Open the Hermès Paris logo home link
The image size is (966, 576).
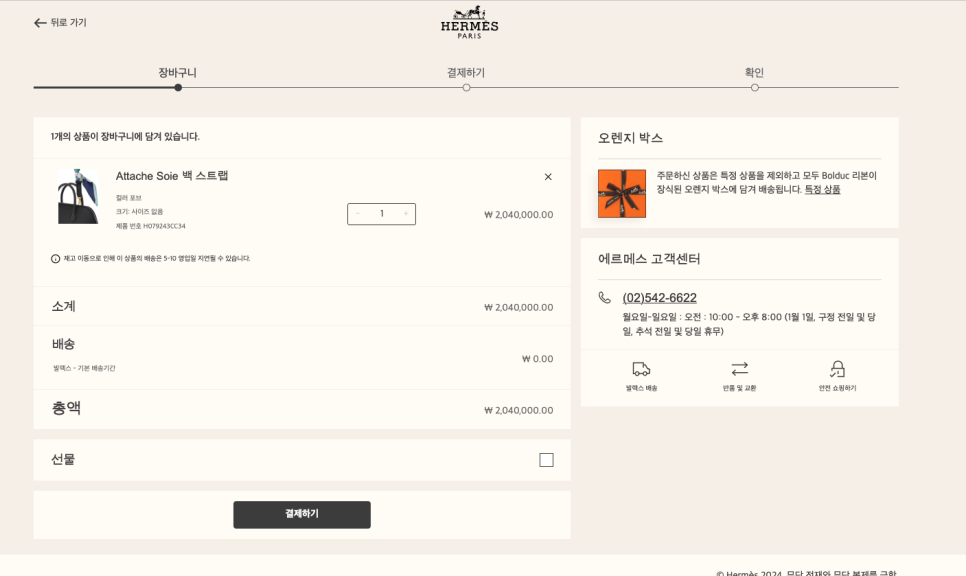click(469, 22)
